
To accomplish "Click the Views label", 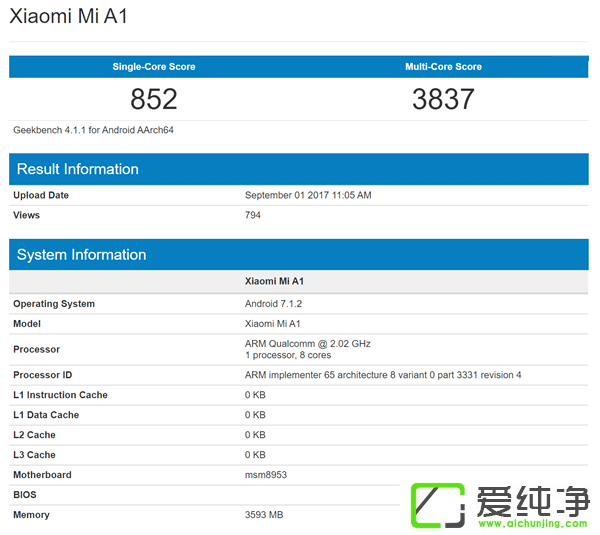I will pos(26,215).
